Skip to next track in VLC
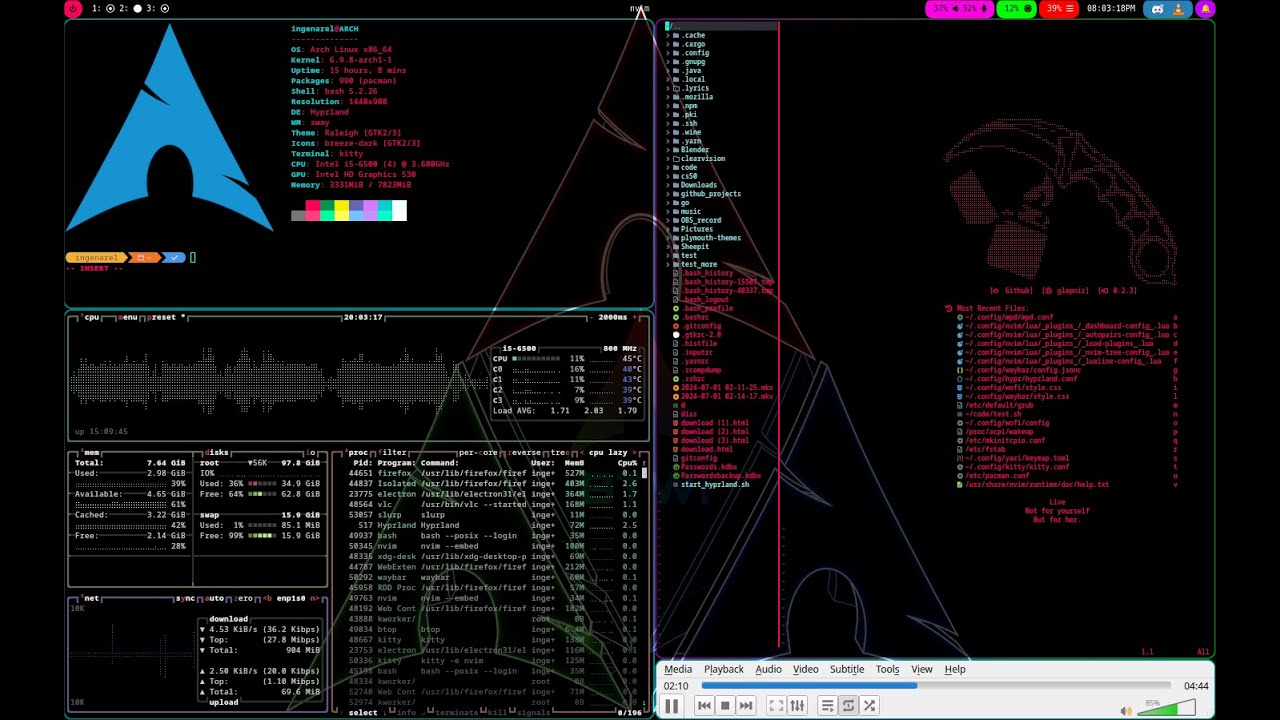1280x720 pixels. coord(746,706)
